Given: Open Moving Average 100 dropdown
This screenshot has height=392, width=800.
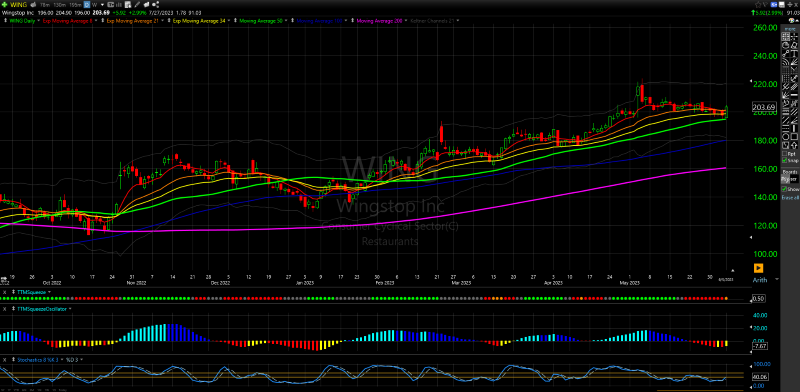Looking at the screenshot, I should point(346,21).
